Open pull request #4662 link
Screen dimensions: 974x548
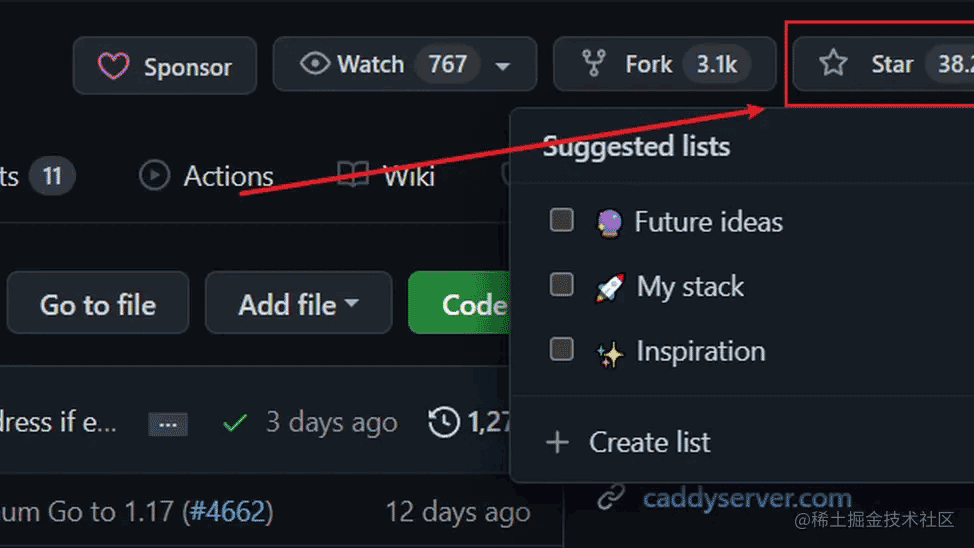click(x=229, y=513)
